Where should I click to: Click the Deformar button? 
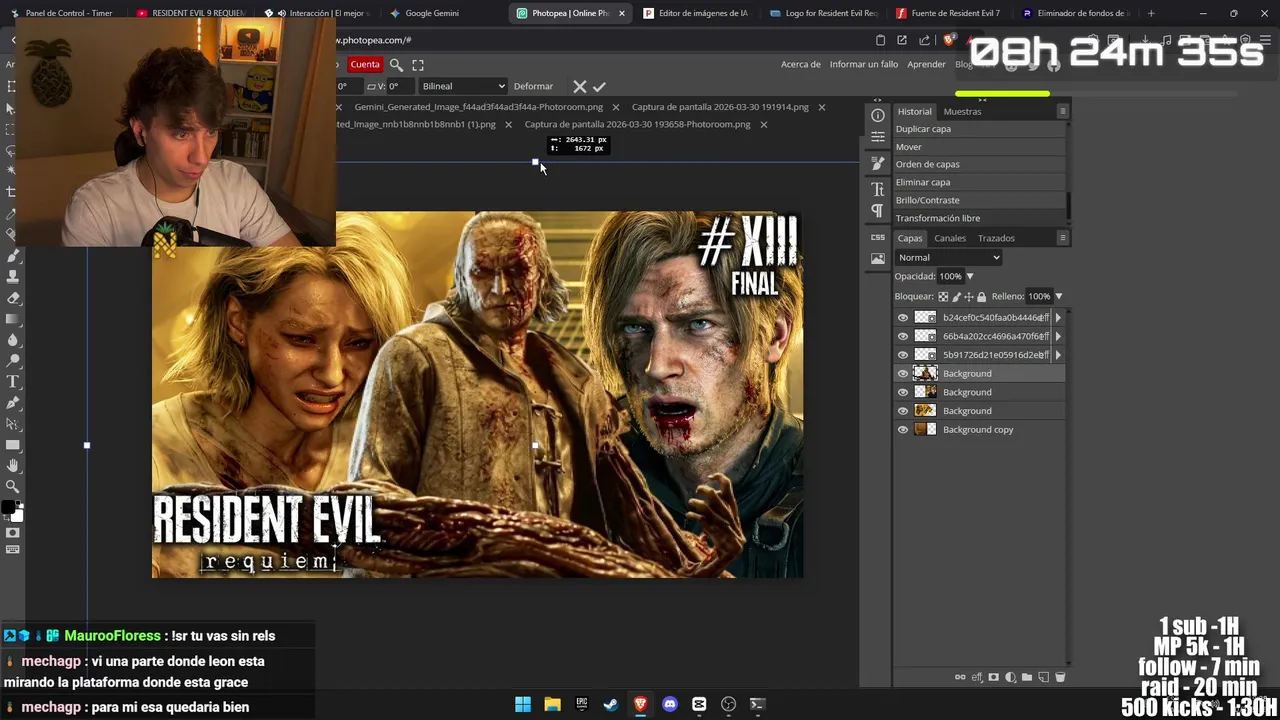coord(533,86)
